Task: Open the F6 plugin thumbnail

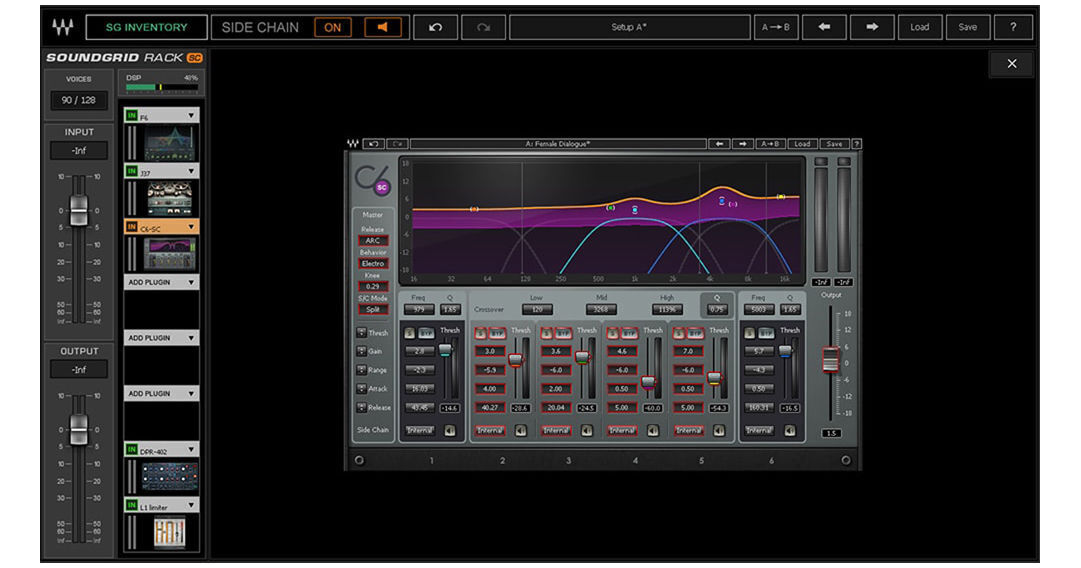Action: pos(169,143)
